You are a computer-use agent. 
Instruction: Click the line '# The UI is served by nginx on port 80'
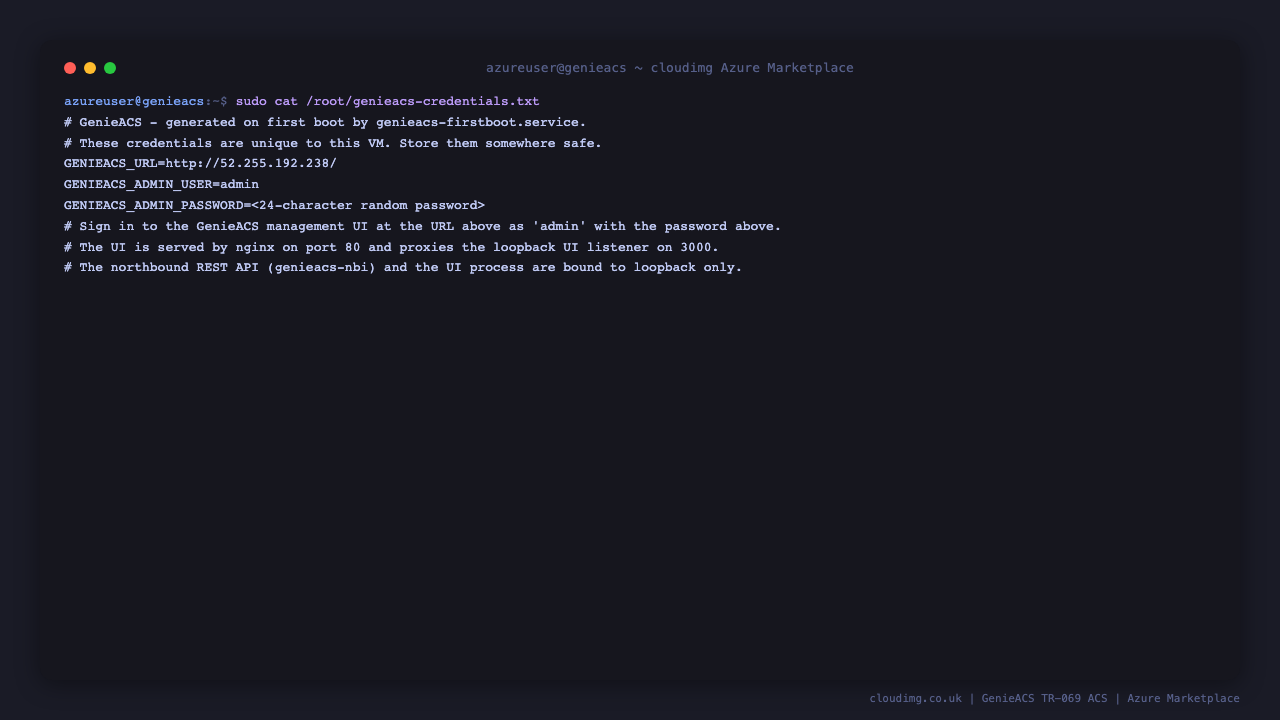(391, 247)
